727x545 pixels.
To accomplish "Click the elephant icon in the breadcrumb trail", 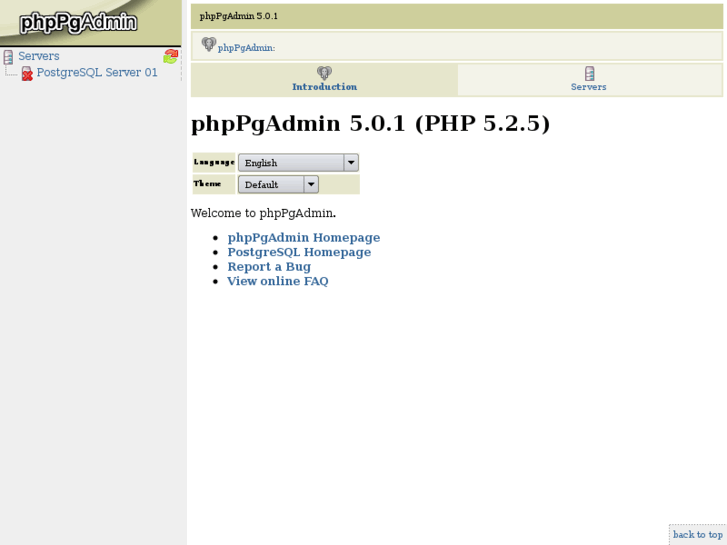I will 209,45.
